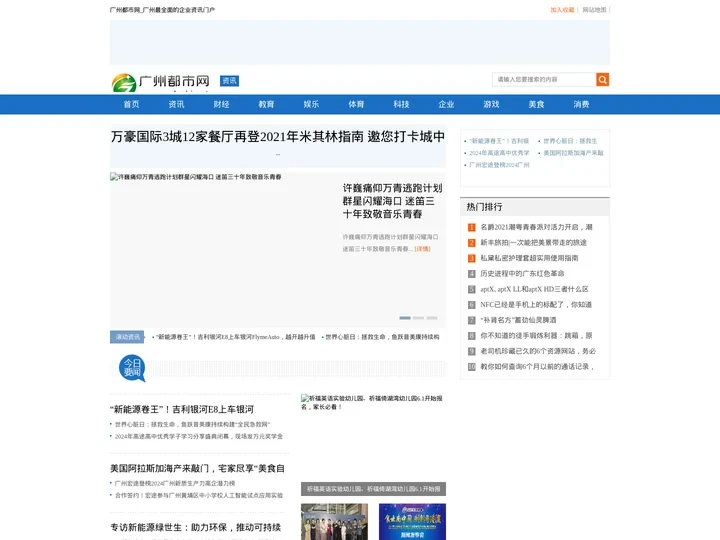Click the top banner ad area
Screen dimensions: 720x540
click(x=360, y=42)
